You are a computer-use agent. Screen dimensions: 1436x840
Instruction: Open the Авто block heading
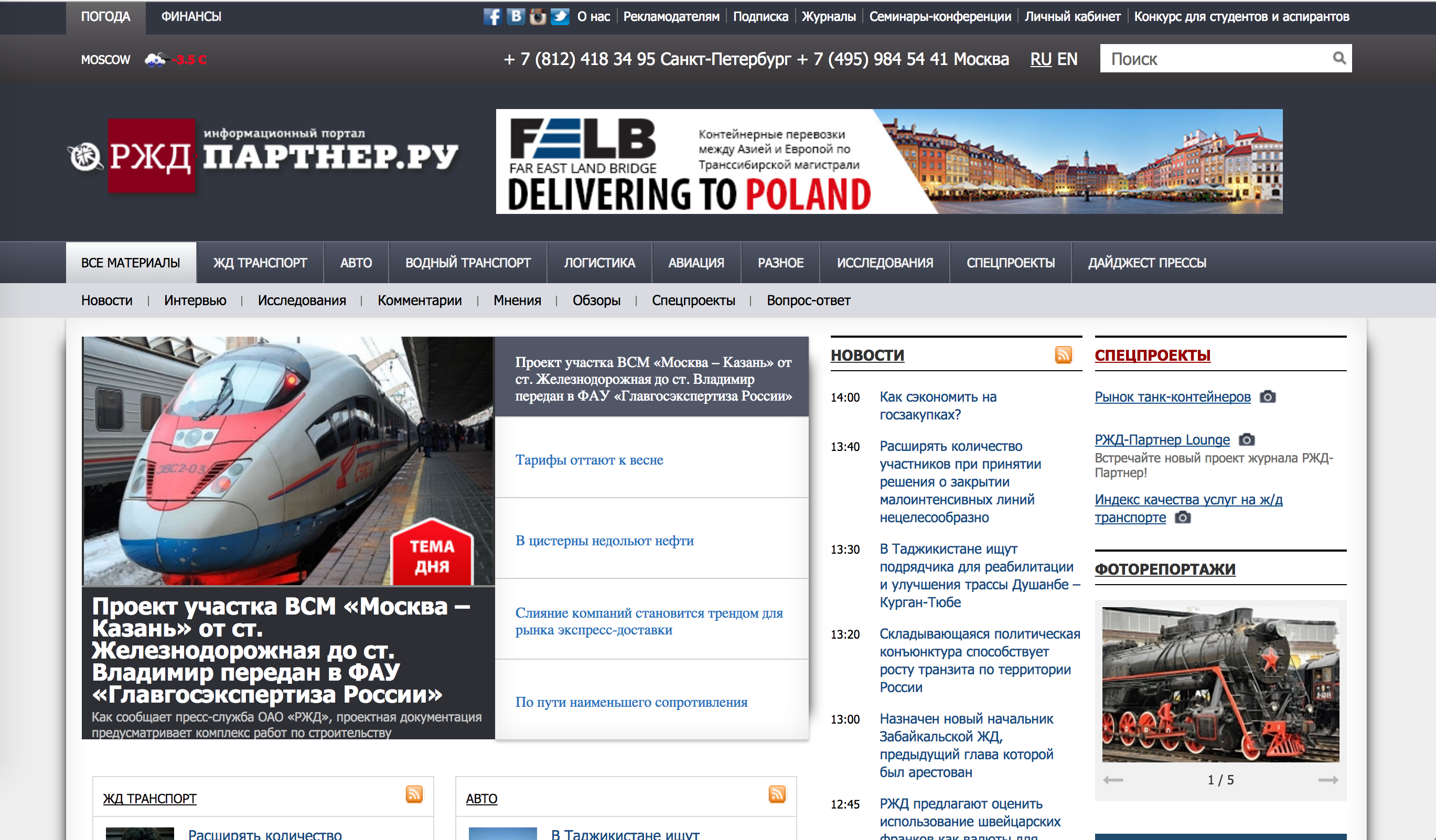(481, 799)
